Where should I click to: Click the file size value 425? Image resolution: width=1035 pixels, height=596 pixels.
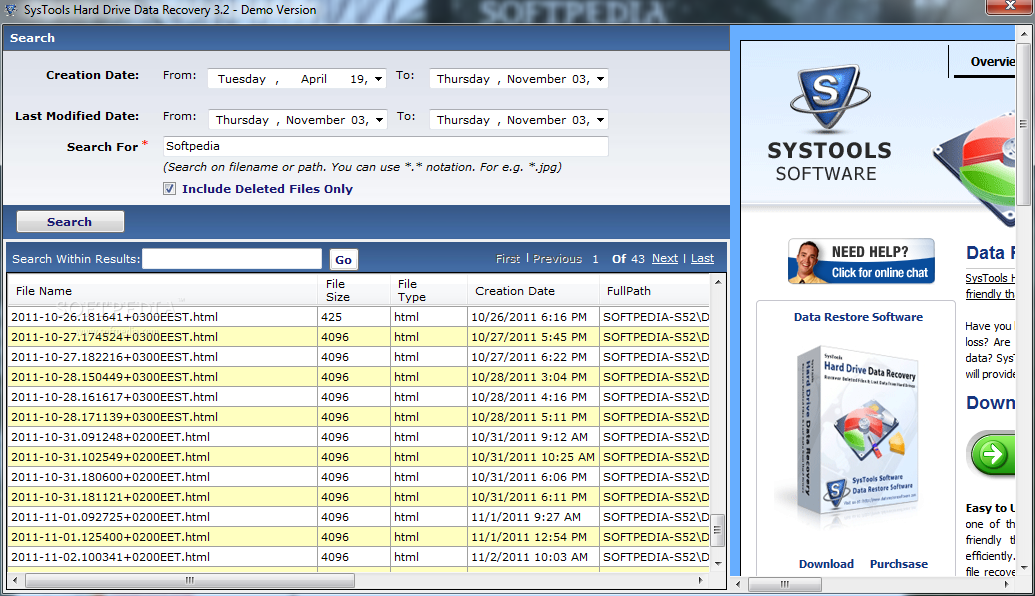click(331, 317)
